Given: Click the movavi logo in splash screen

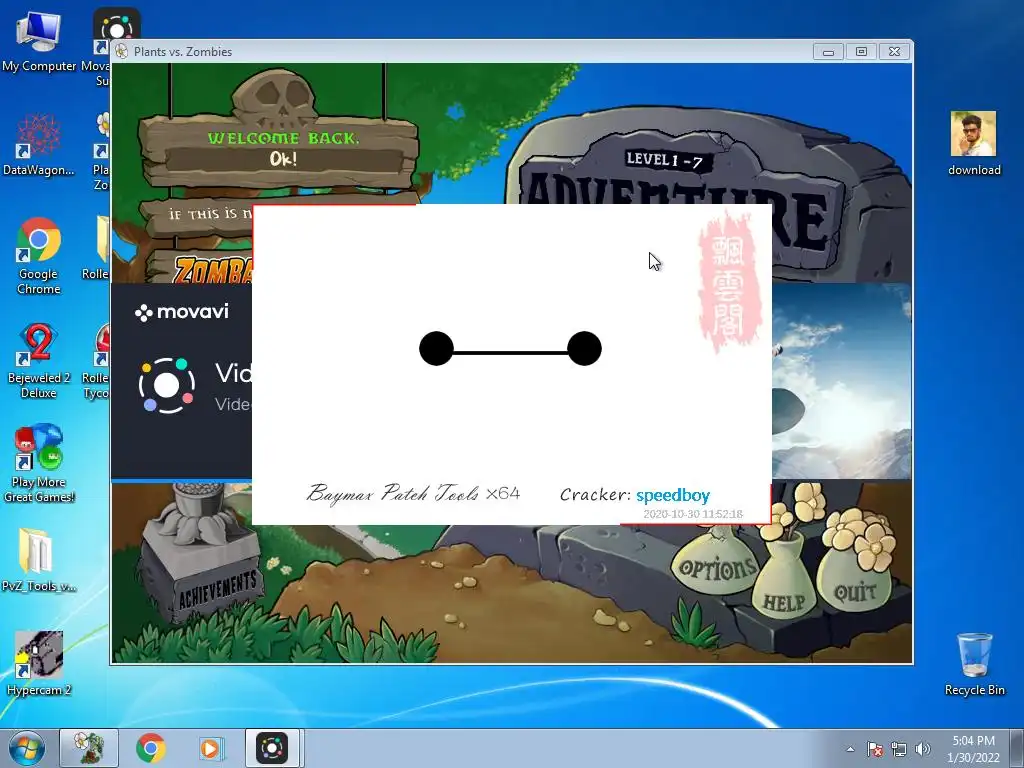Looking at the screenshot, I should coord(182,312).
